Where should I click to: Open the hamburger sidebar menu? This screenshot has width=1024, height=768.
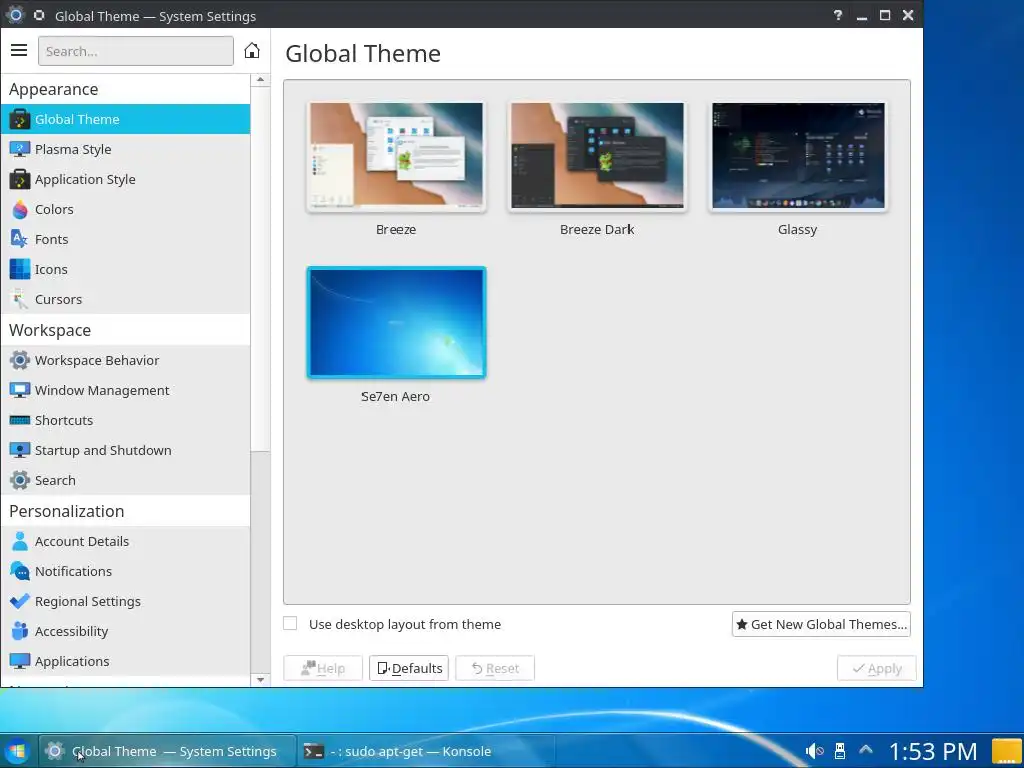coord(19,50)
